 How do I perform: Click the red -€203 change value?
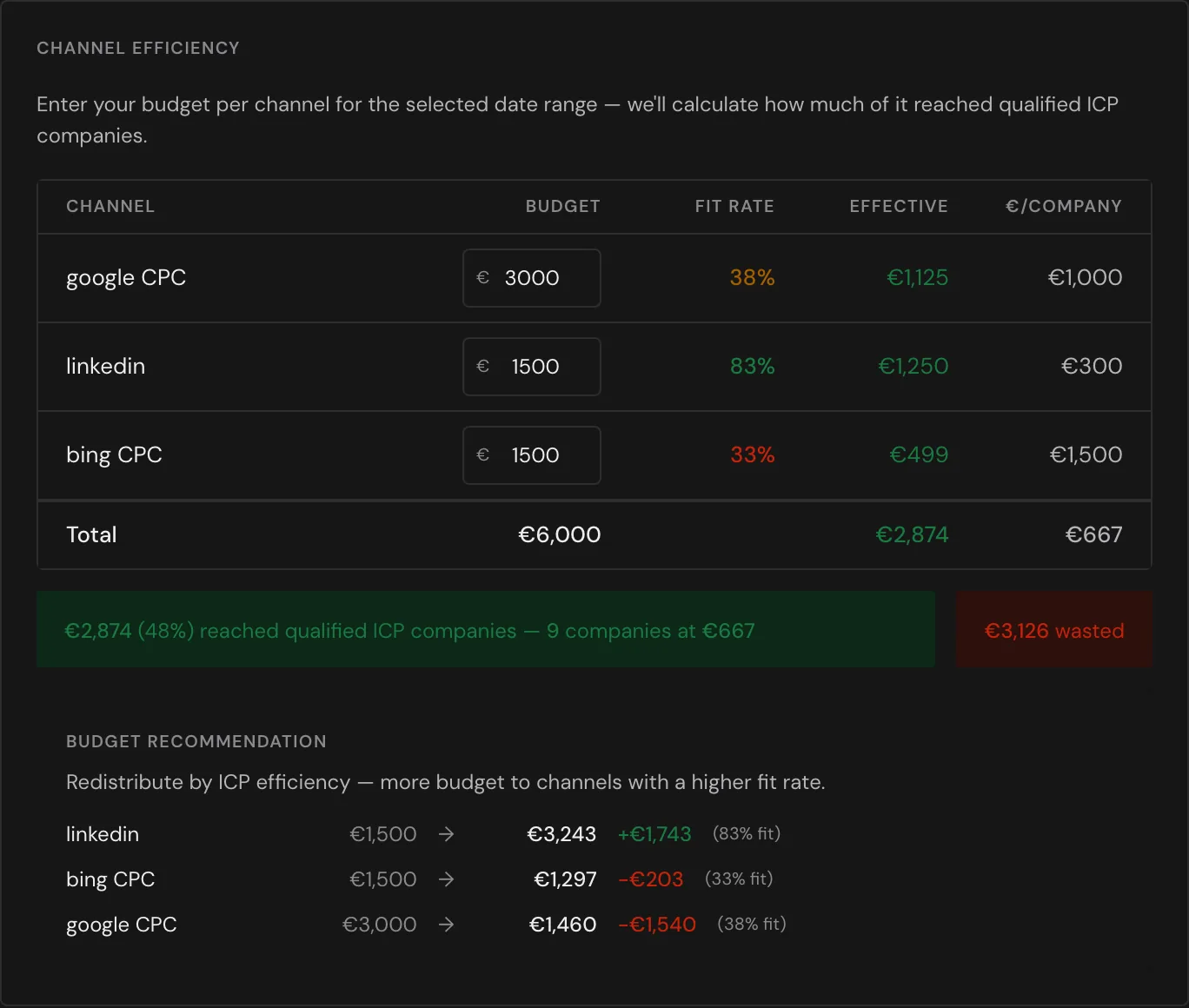click(x=651, y=879)
